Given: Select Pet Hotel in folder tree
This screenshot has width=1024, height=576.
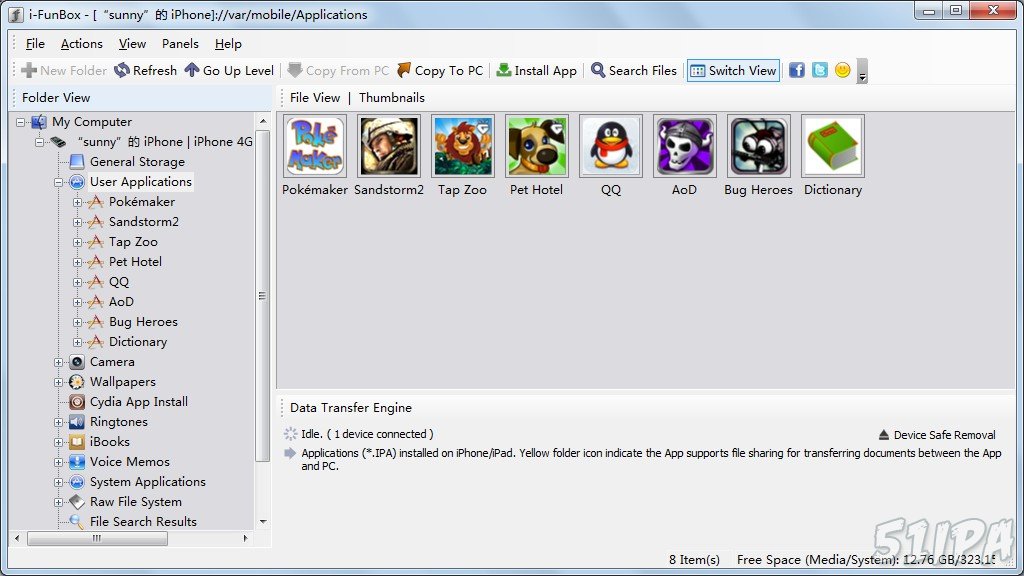Looking at the screenshot, I should pyautogui.click(x=135, y=261).
